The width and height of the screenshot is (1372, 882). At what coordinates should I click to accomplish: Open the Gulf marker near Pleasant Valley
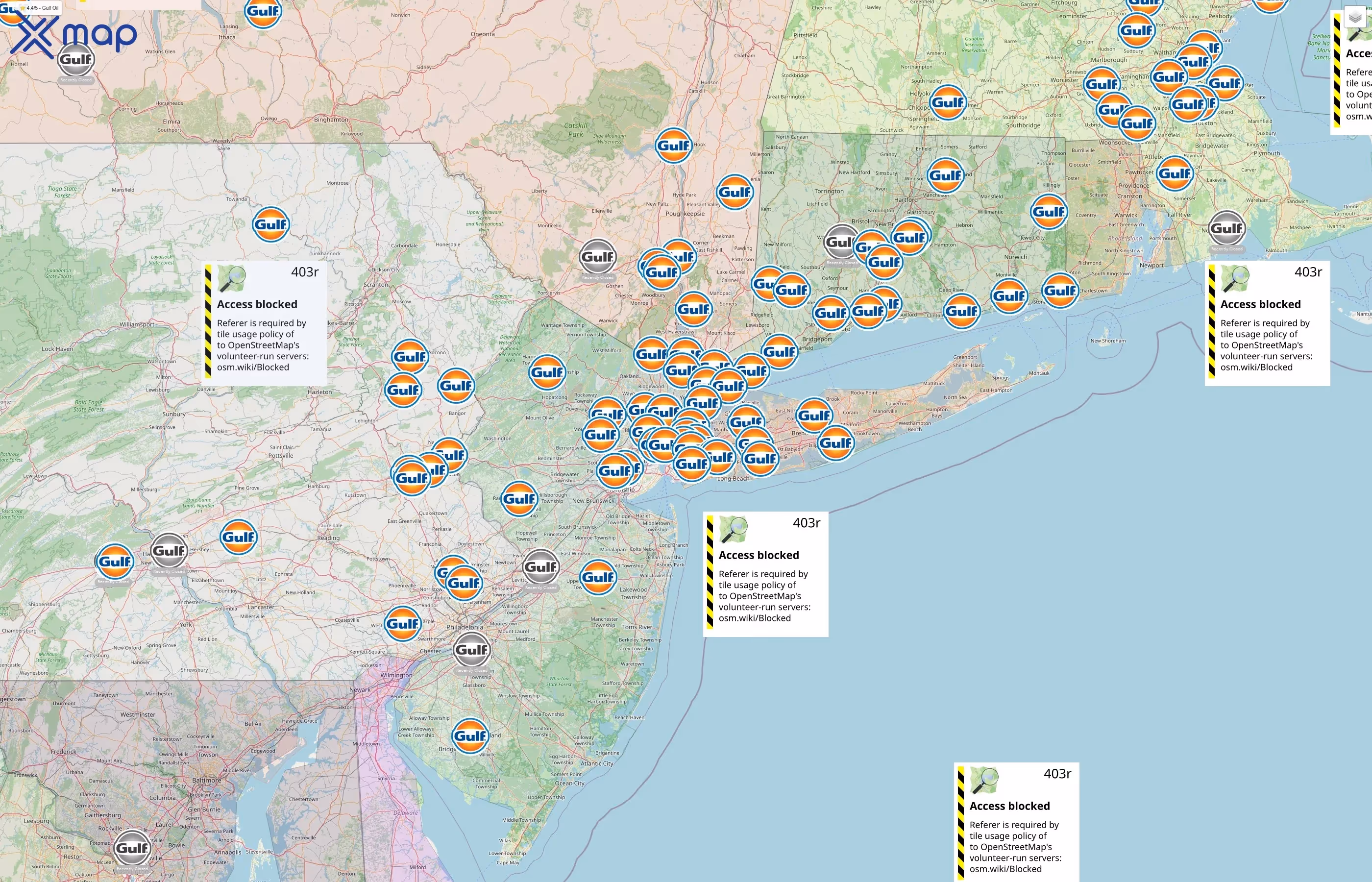coord(735,192)
